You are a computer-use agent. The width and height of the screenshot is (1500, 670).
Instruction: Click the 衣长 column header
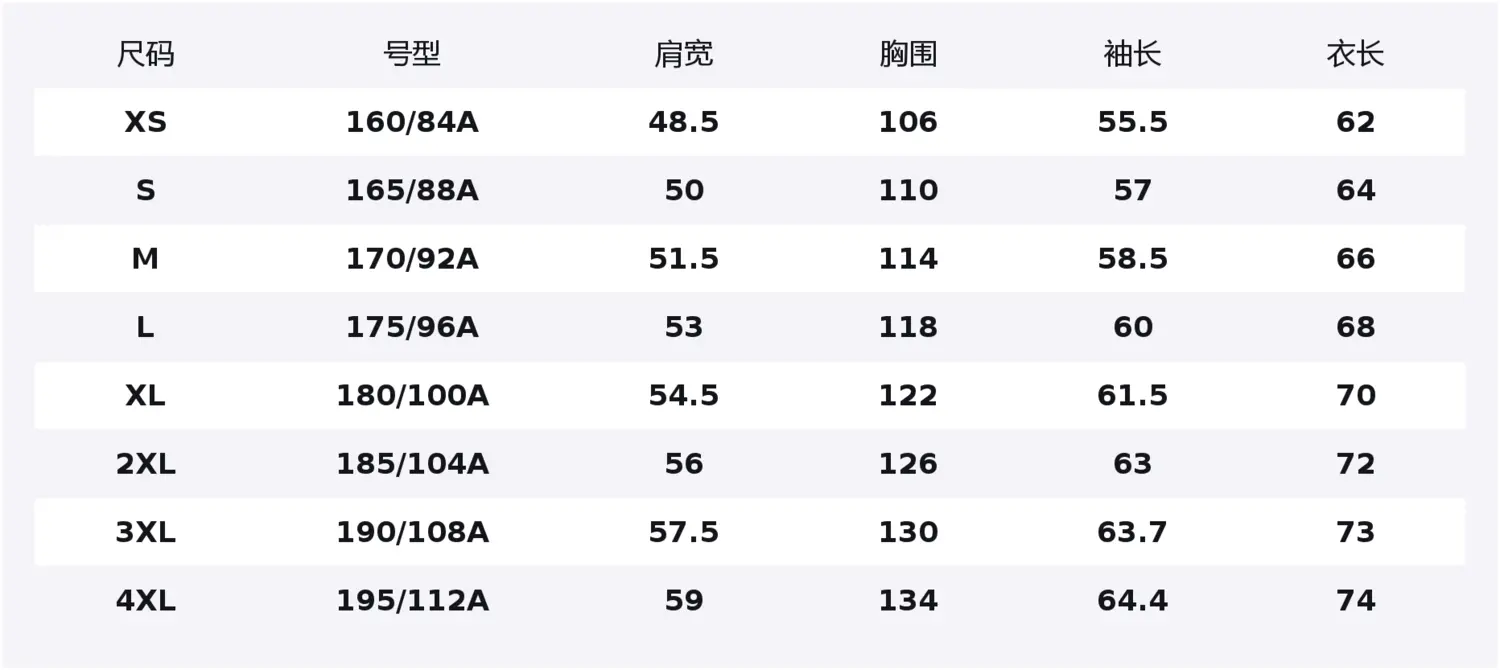coord(1355,54)
